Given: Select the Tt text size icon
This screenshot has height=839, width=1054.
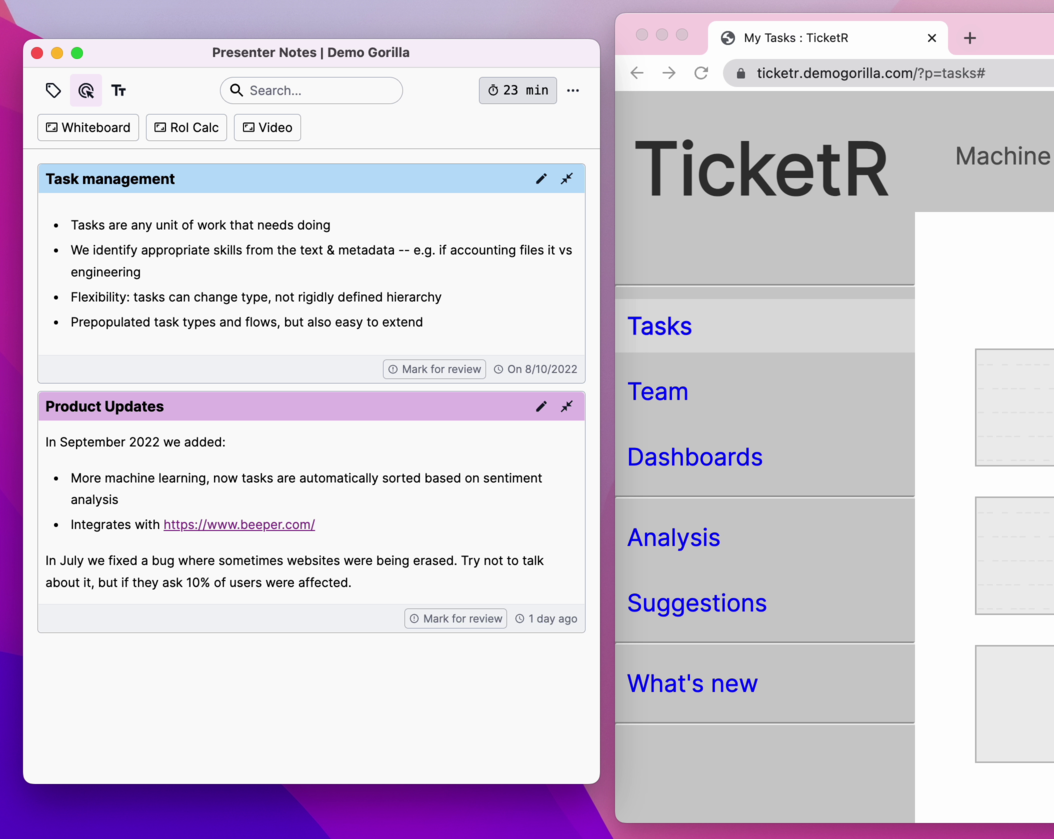Looking at the screenshot, I should (118, 90).
